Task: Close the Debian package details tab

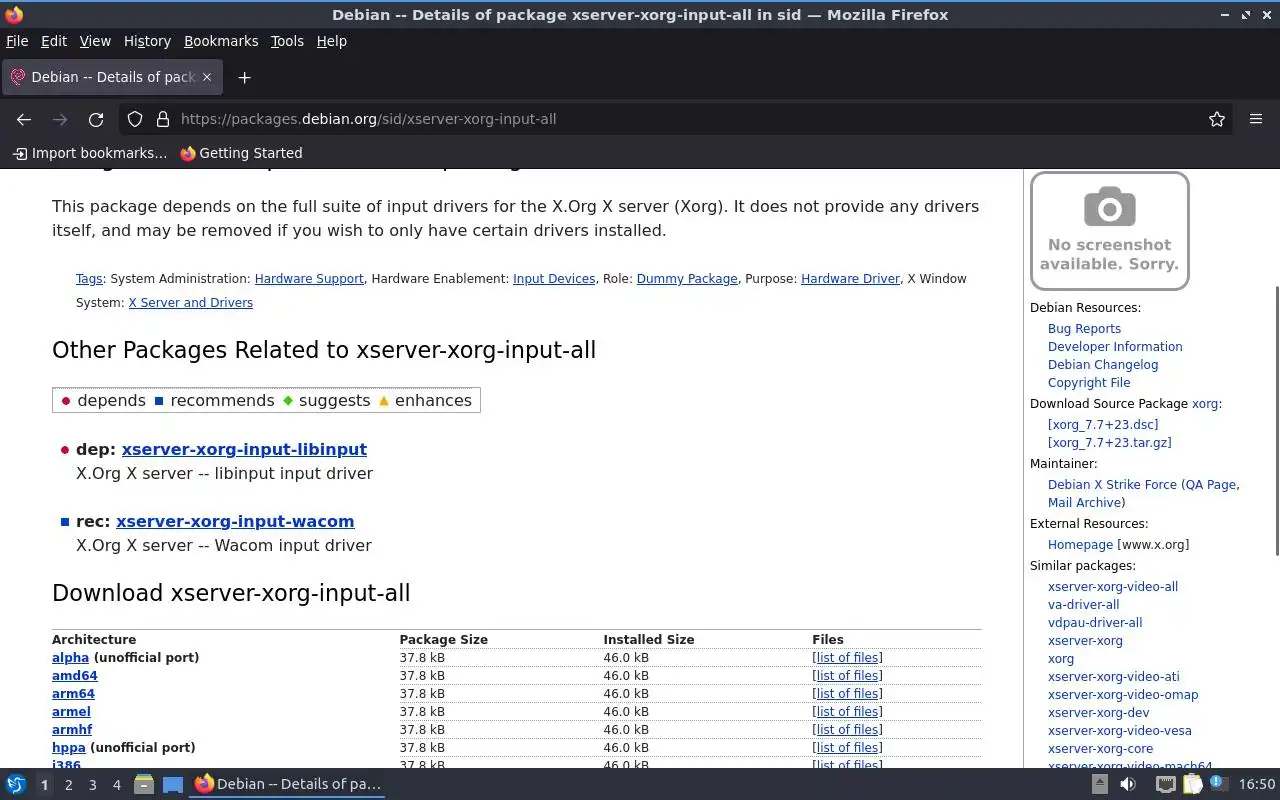Action: coord(207,77)
